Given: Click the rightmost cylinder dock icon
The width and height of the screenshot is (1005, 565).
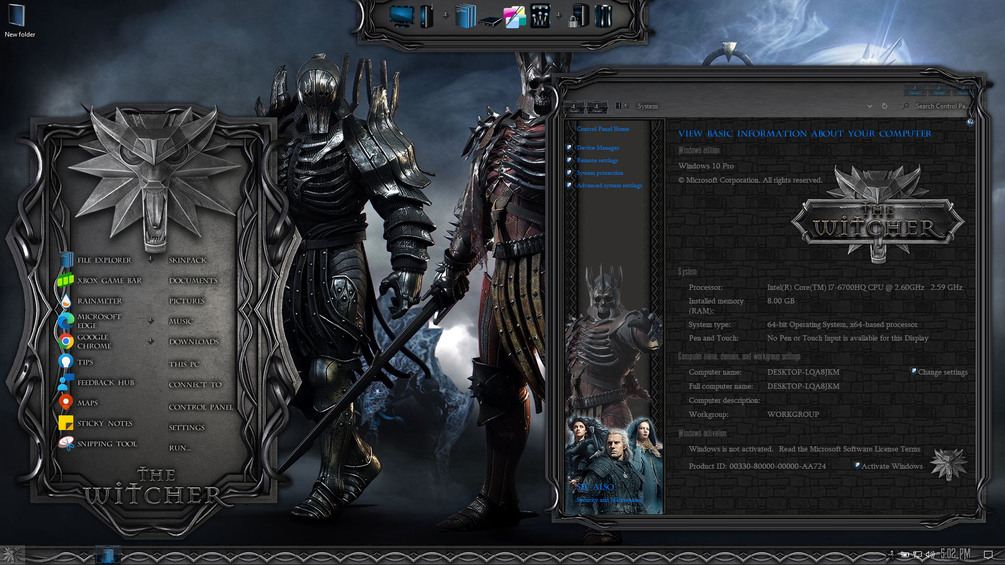Looking at the screenshot, I should [603, 16].
